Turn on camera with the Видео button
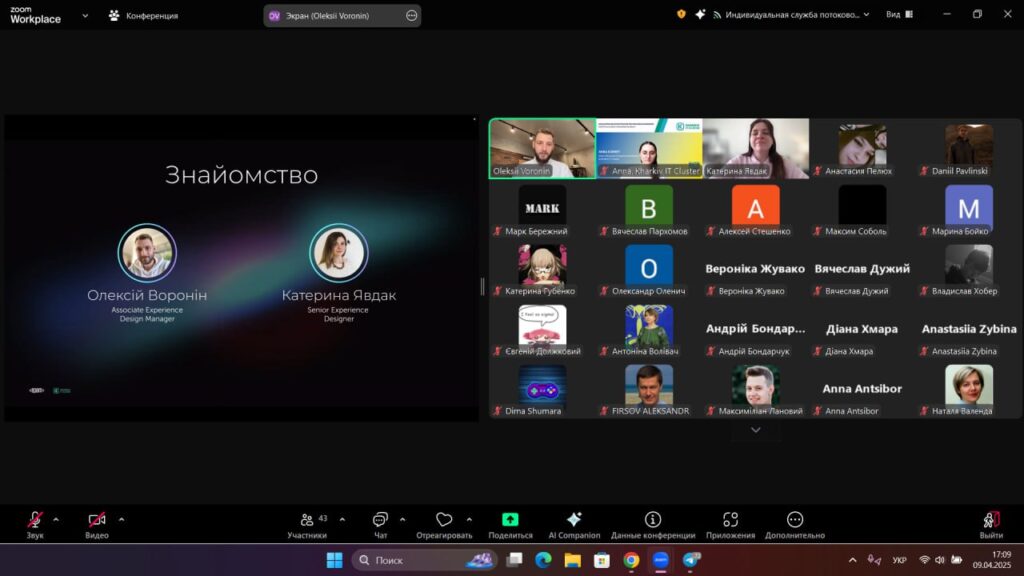 point(97,525)
